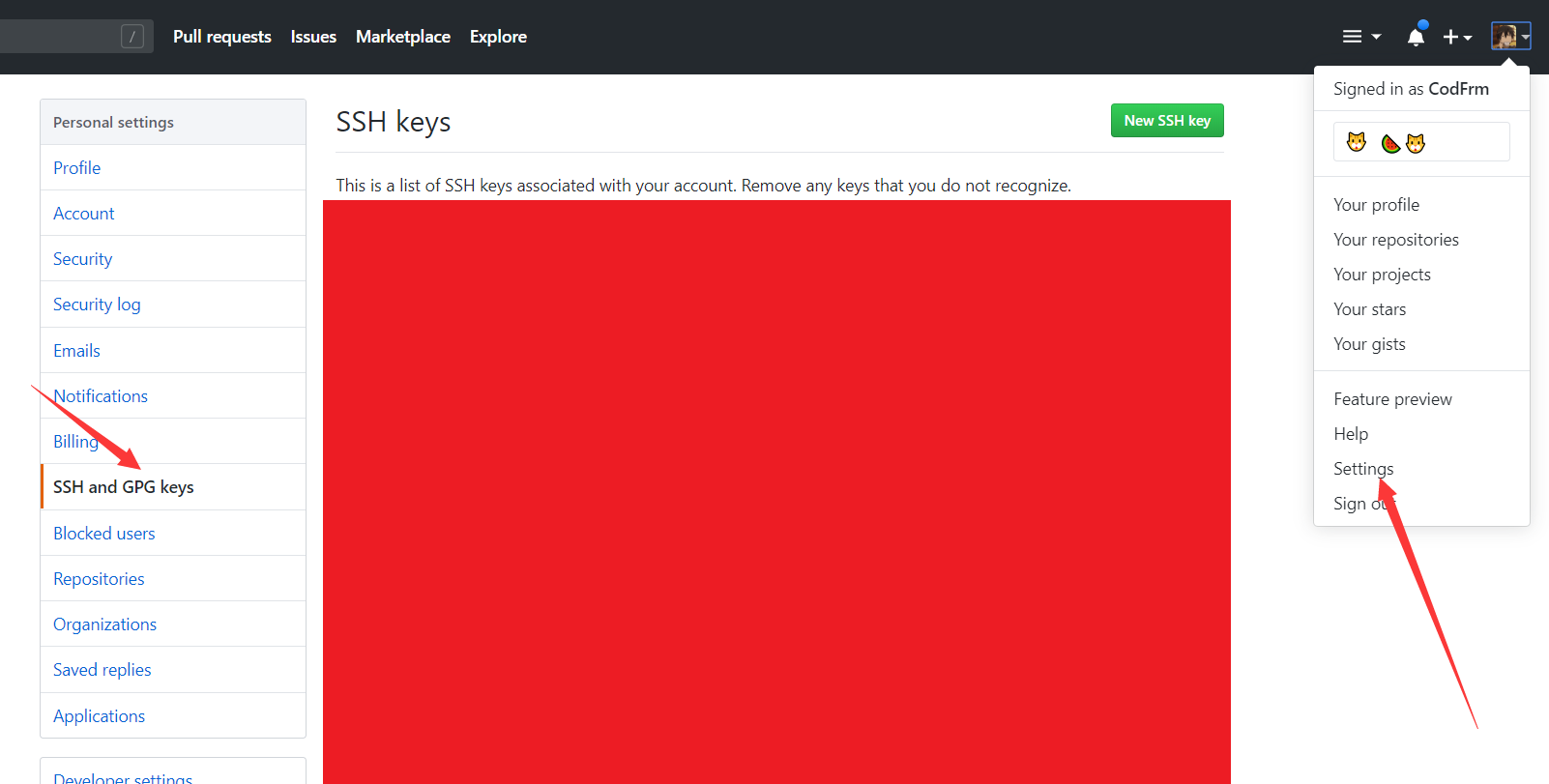Screen dimensions: 1549x784
Task: Select Feature preview in user menu
Action: [1392, 399]
